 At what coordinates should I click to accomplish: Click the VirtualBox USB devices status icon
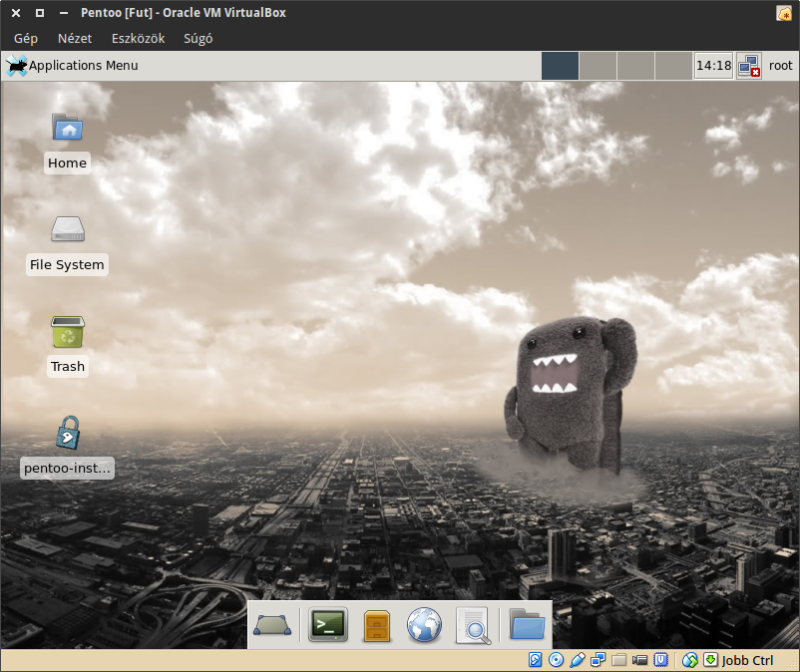(577, 660)
